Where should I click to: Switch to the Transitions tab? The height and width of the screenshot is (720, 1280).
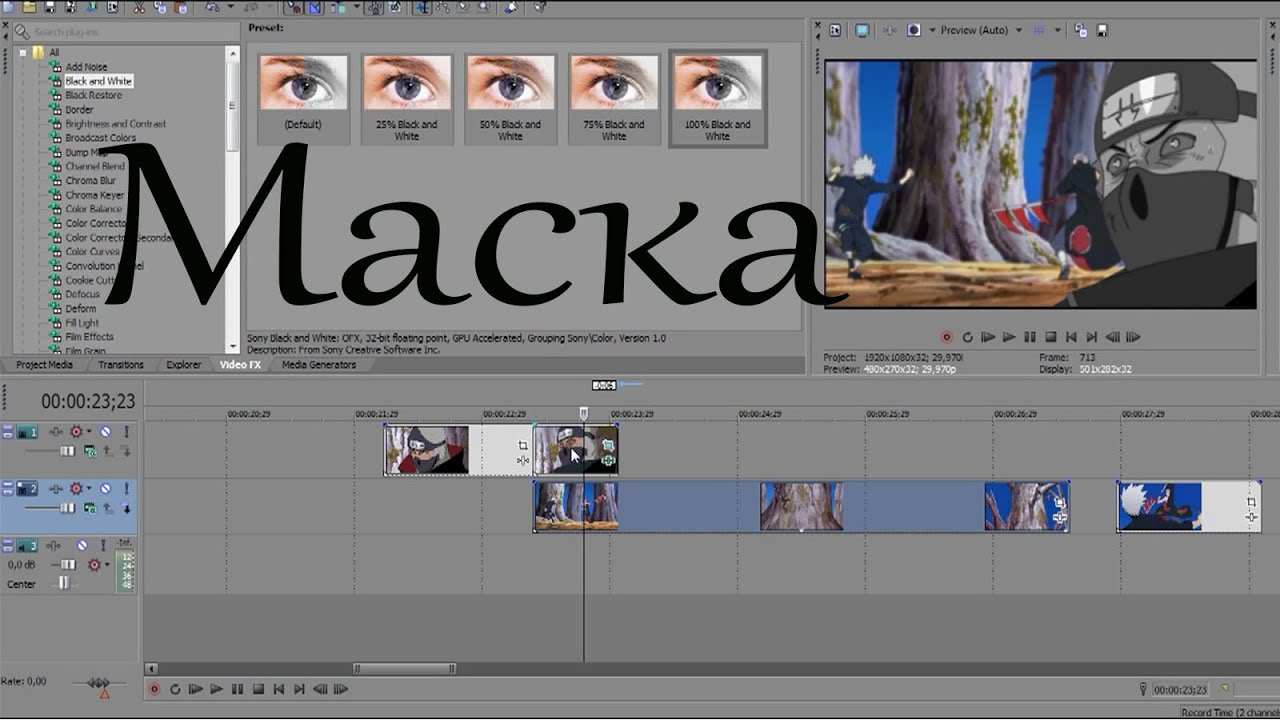click(x=121, y=365)
